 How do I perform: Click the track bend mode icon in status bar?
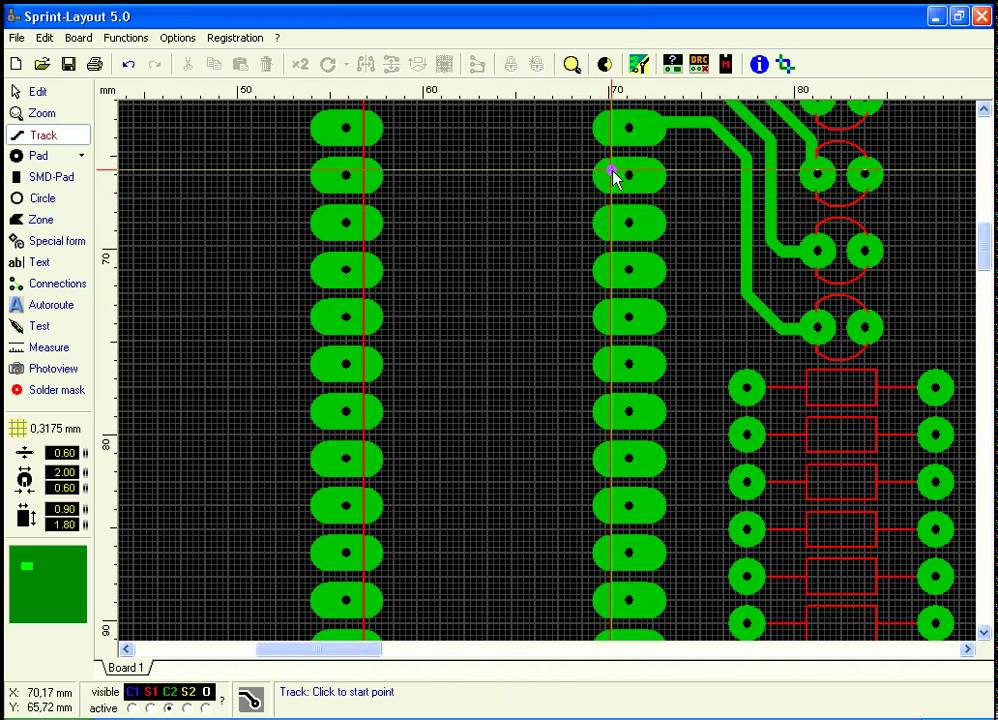pyautogui.click(x=251, y=699)
